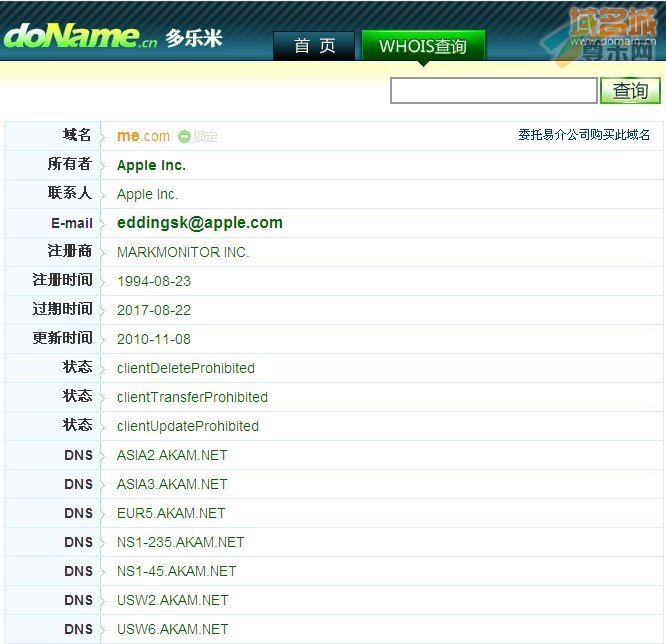Focus the WHOIS search input field

[494, 90]
